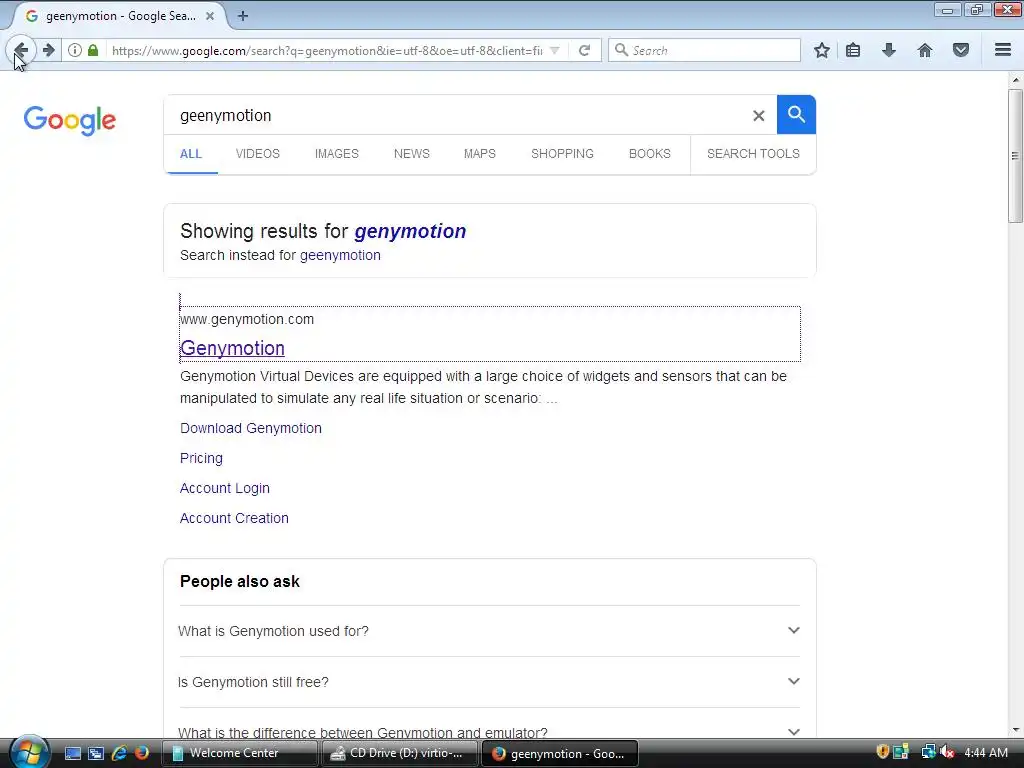The width and height of the screenshot is (1024, 768).
Task: Expand "What is Genymotion used for?"
Action: (x=489, y=631)
